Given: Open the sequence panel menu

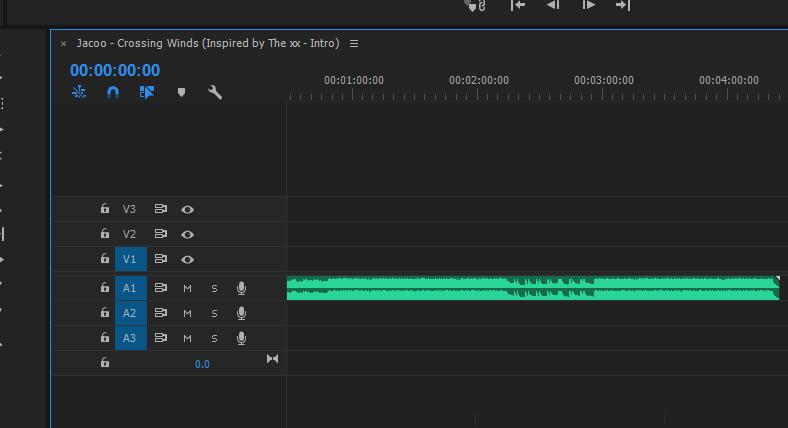Looking at the screenshot, I should [x=354, y=43].
